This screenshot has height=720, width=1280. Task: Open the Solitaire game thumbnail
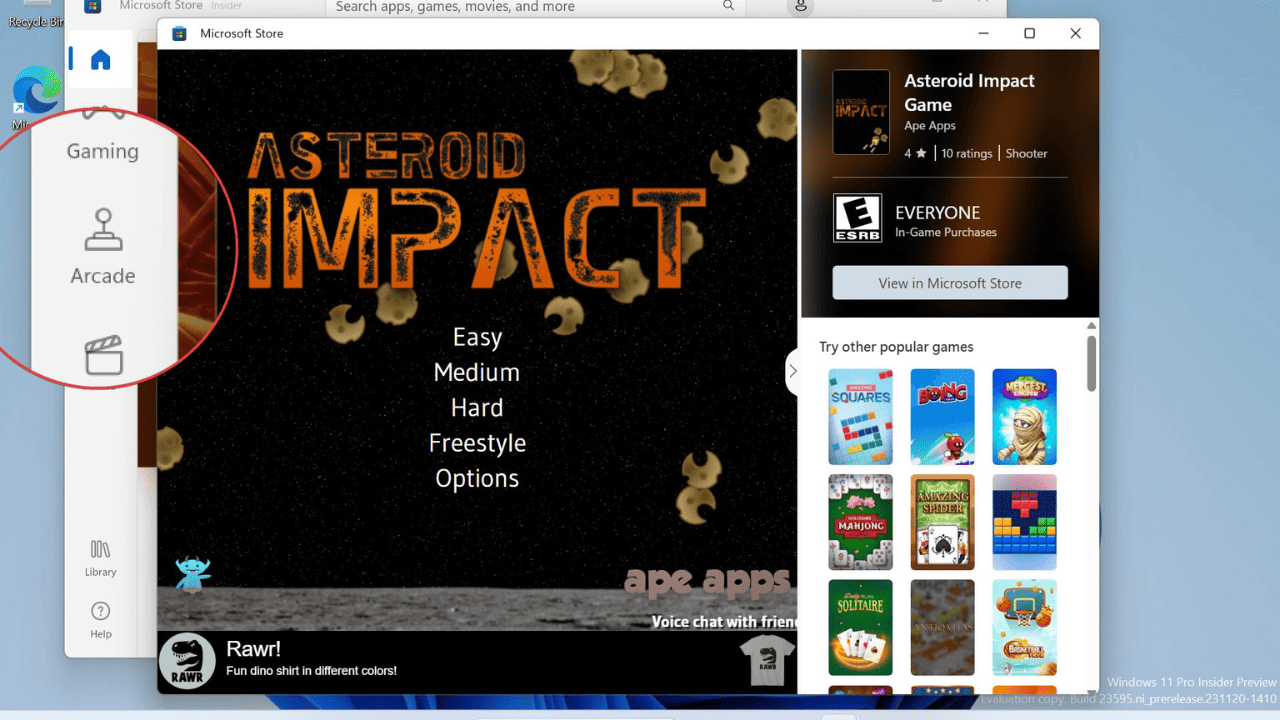pyautogui.click(x=861, y=628)
